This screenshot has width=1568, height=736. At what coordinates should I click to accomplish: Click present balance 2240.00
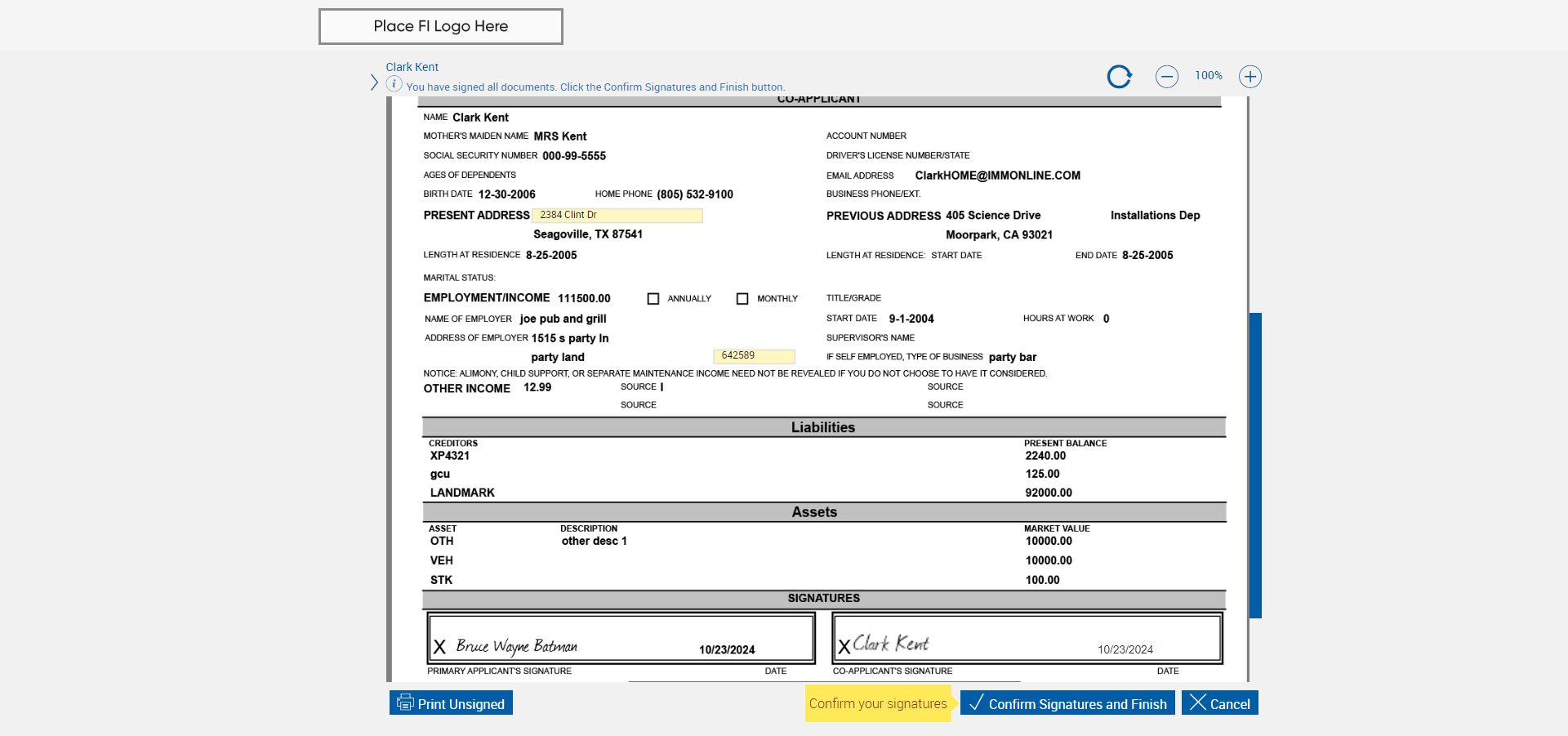[1045, 456]
